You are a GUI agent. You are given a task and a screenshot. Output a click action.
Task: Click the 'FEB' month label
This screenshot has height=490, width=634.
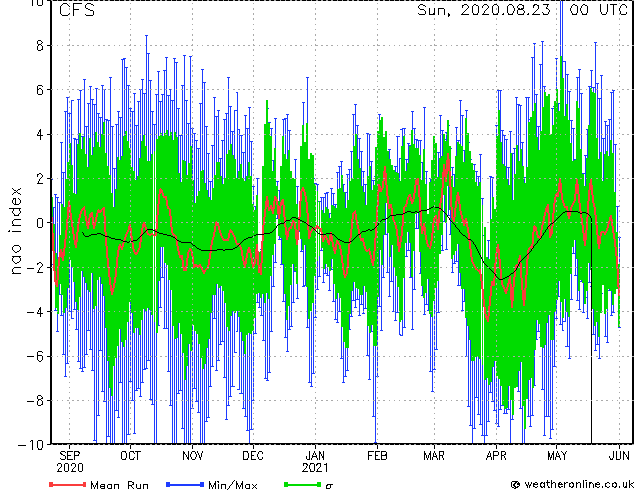tap(377, 456)
